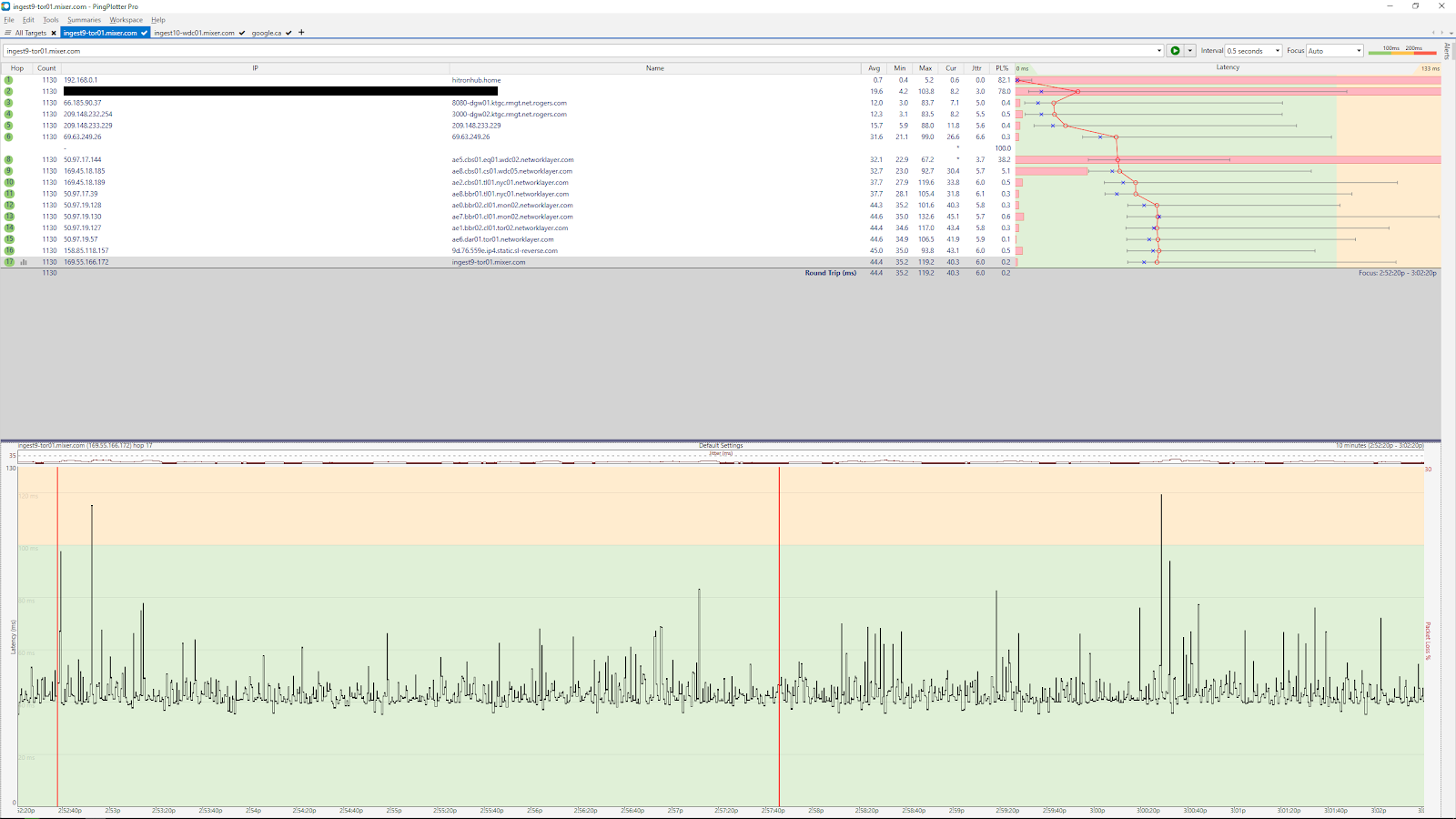Select hop 5 green status icon
The height and width of the screenshot is (819, 1456).
click(x=9, y=126)
